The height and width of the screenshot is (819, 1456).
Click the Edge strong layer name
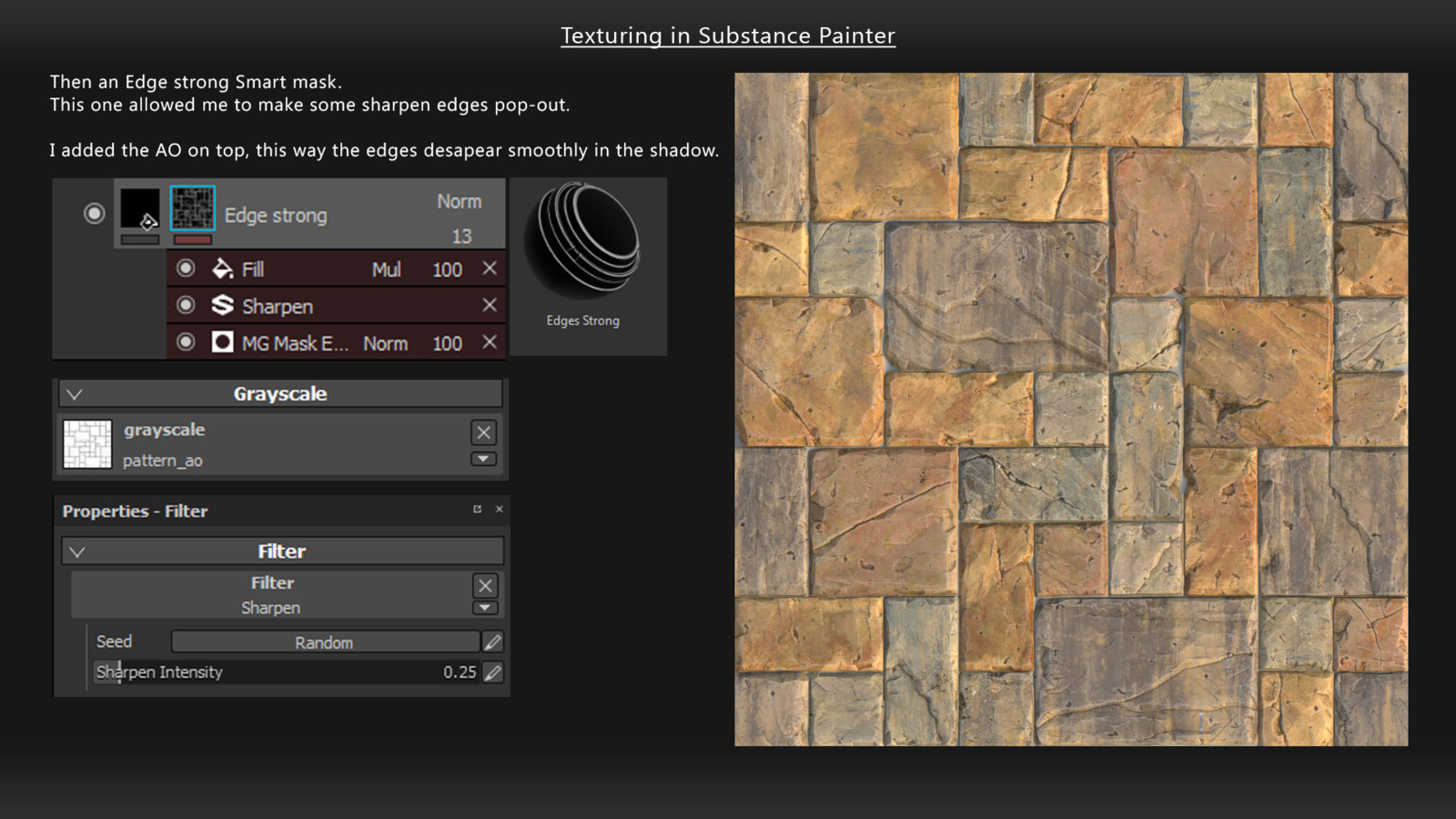pyautogui.click(x=276, y=216)
